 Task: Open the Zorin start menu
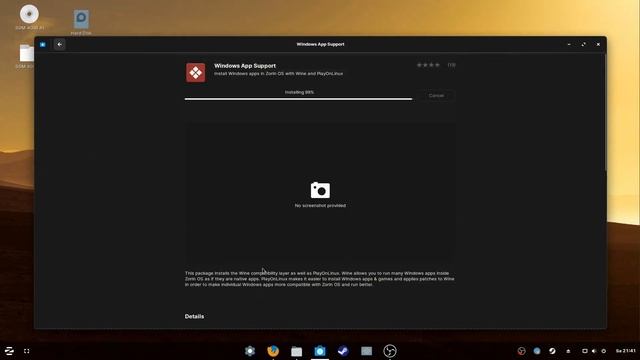tap(9, 351)
